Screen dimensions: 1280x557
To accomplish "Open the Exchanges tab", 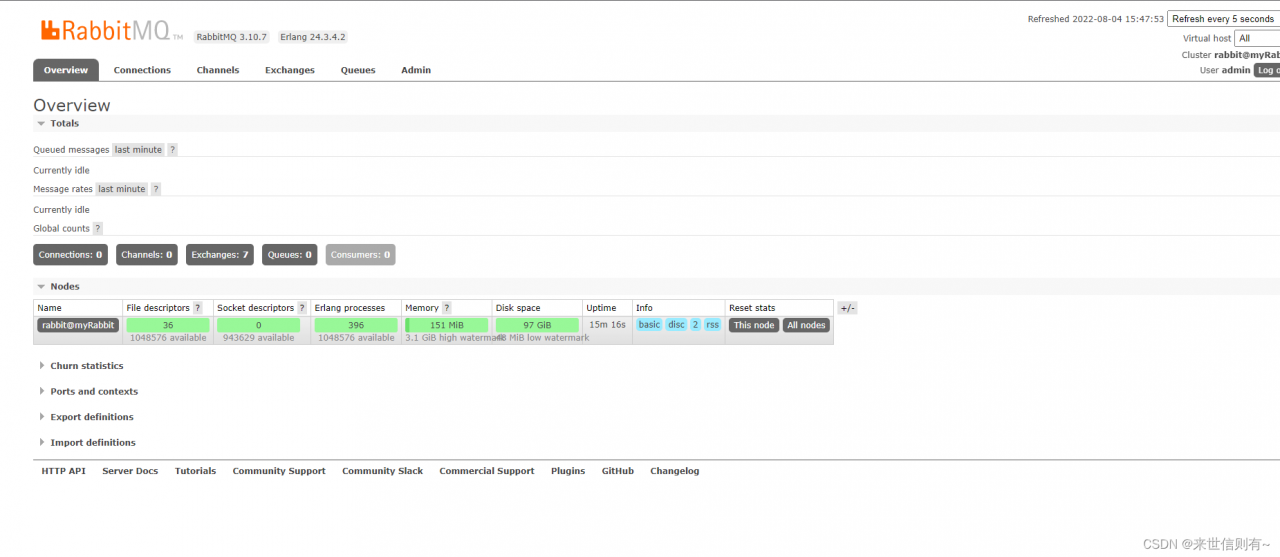I will tap(290, 70).
